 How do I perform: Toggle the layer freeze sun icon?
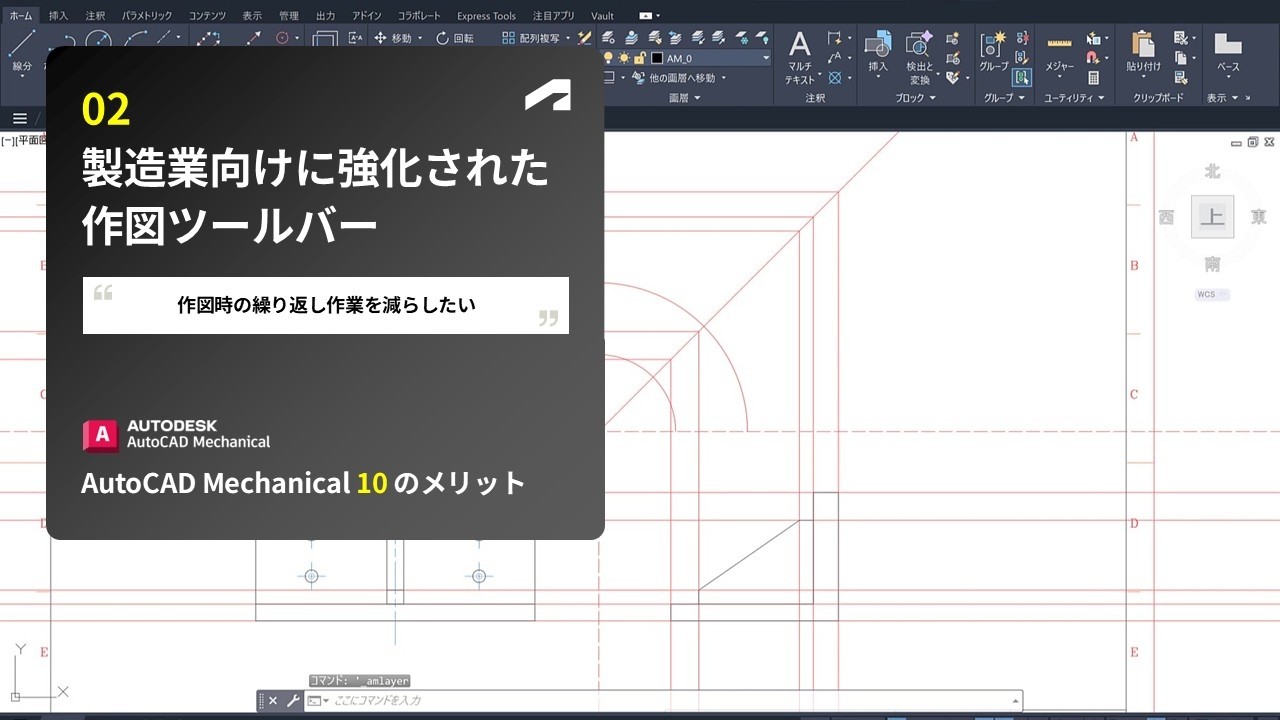[624, 58]
